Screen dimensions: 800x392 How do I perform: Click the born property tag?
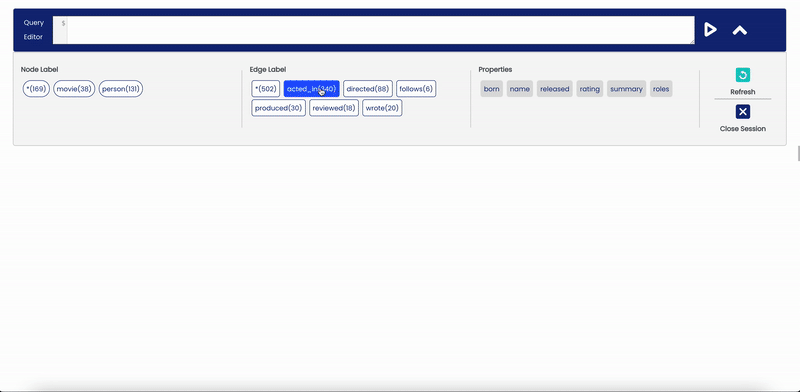(x=492, y=89)
